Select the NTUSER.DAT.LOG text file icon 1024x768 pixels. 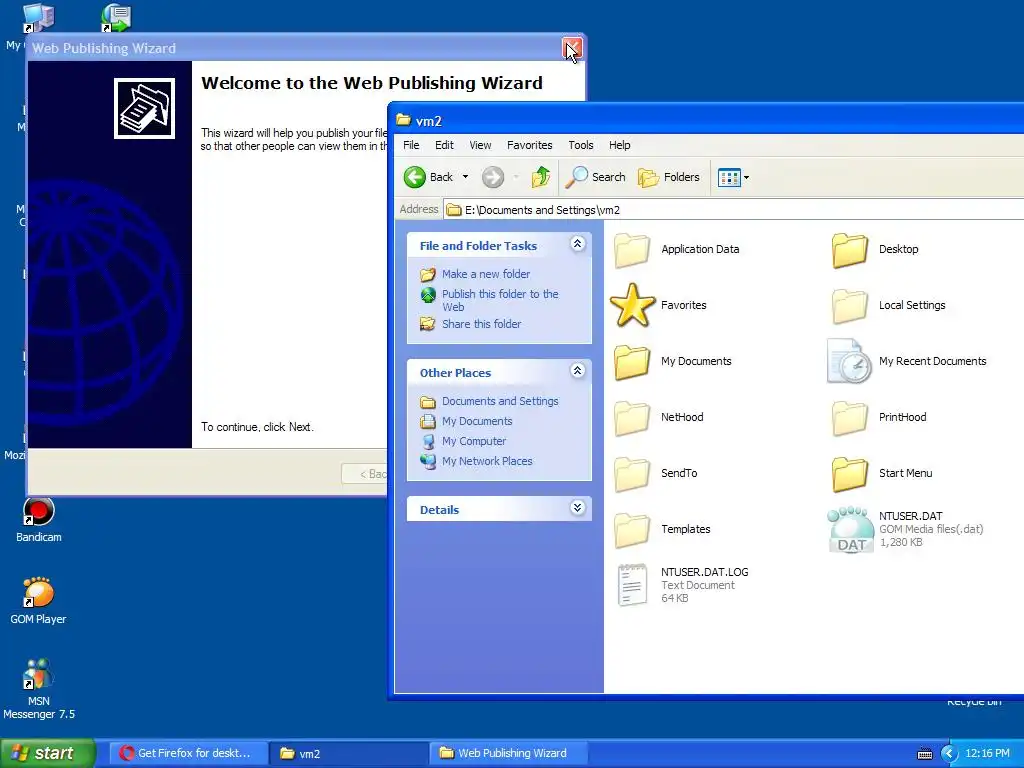pyautogui.click(x=632, y=585)
